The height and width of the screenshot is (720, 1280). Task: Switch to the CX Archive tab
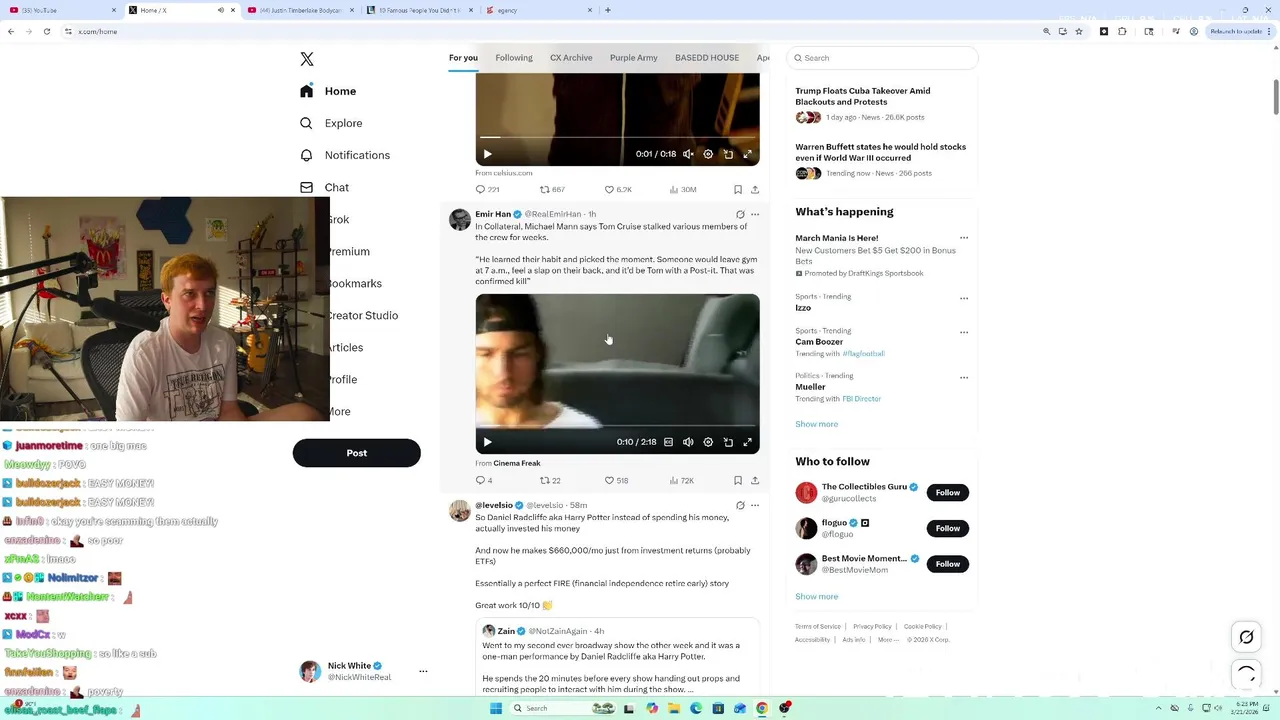[x=571, y=58]
